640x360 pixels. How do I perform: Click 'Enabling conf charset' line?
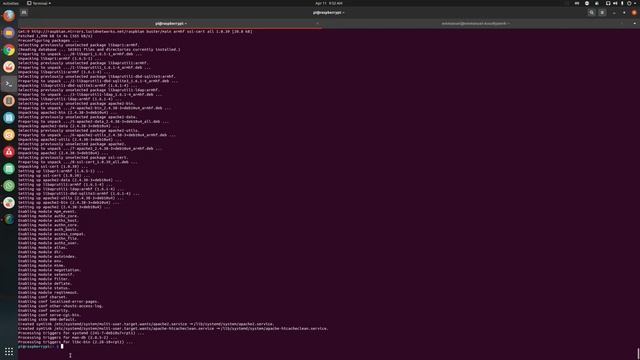tap(43, 297)
